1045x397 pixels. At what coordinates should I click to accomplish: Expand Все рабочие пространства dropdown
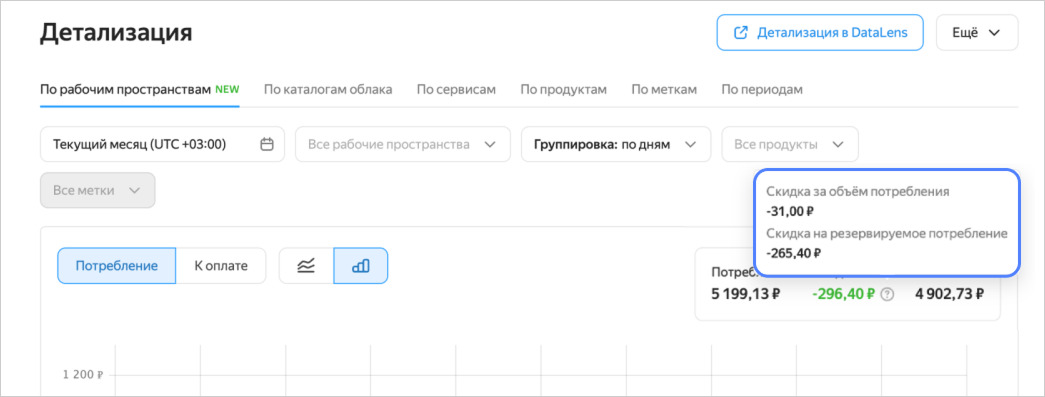pyautogui.click(x=403, y=144)
